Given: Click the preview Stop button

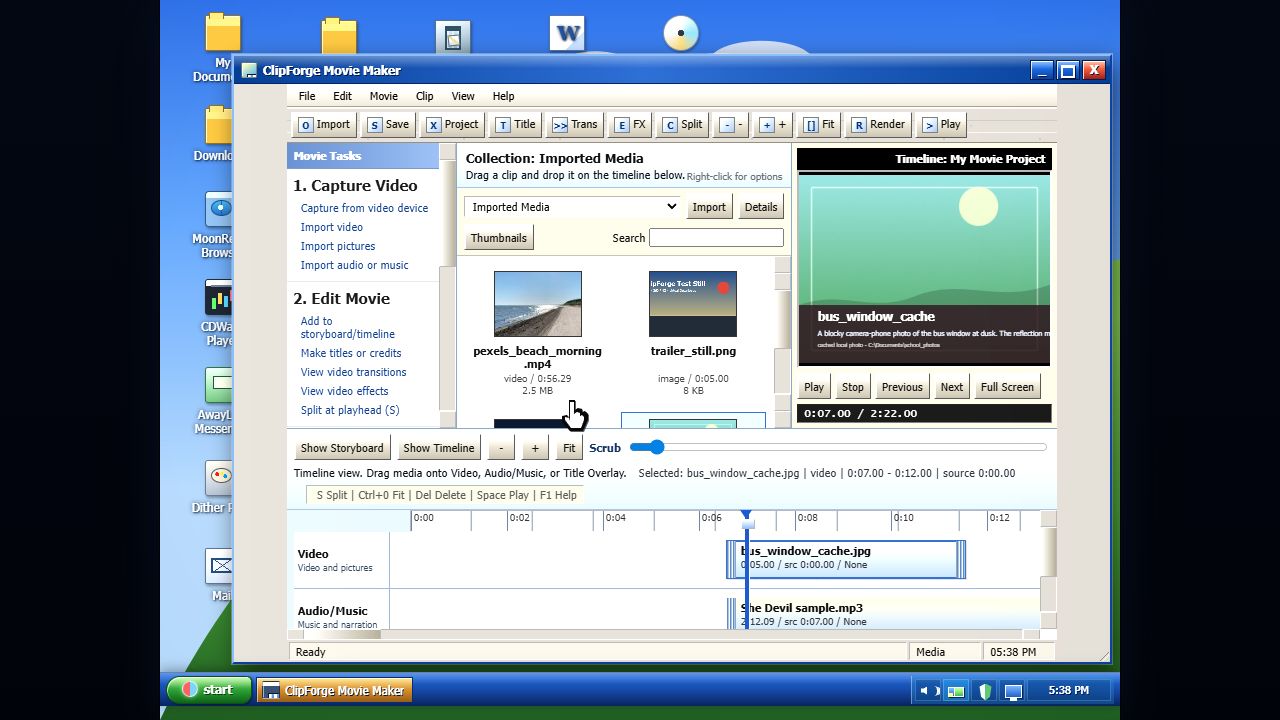Looking at the screenshot, I should (853, 387).
